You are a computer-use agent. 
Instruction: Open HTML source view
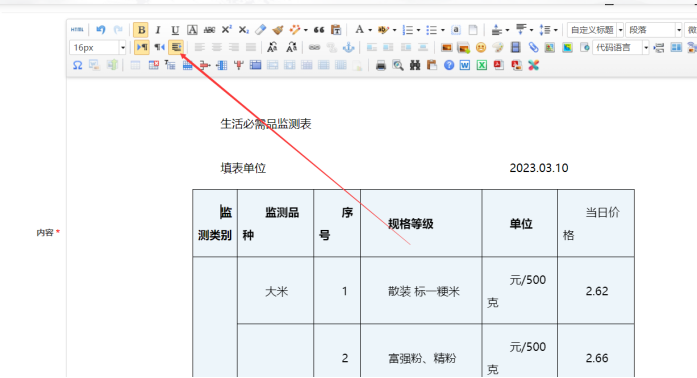point(77,30)
